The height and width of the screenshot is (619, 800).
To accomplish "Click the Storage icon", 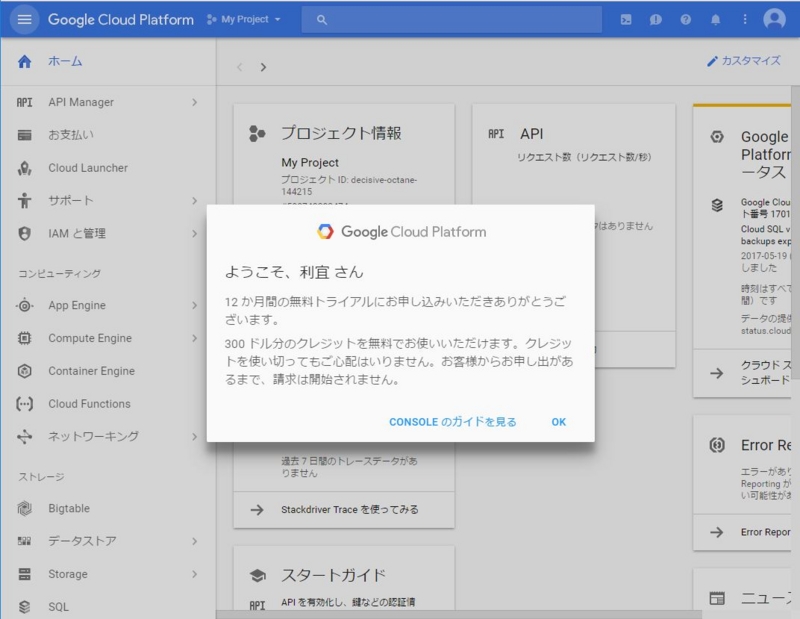I will pyautogui.click(x=24, y=574).
